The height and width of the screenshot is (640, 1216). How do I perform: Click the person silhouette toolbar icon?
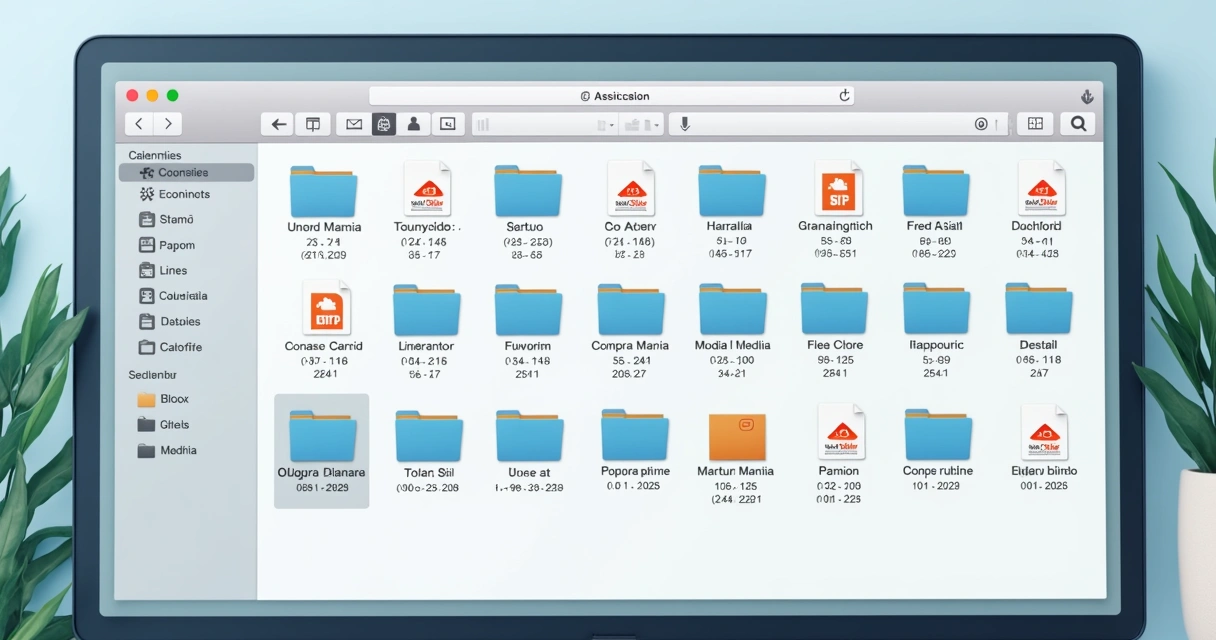click(413, 124)
